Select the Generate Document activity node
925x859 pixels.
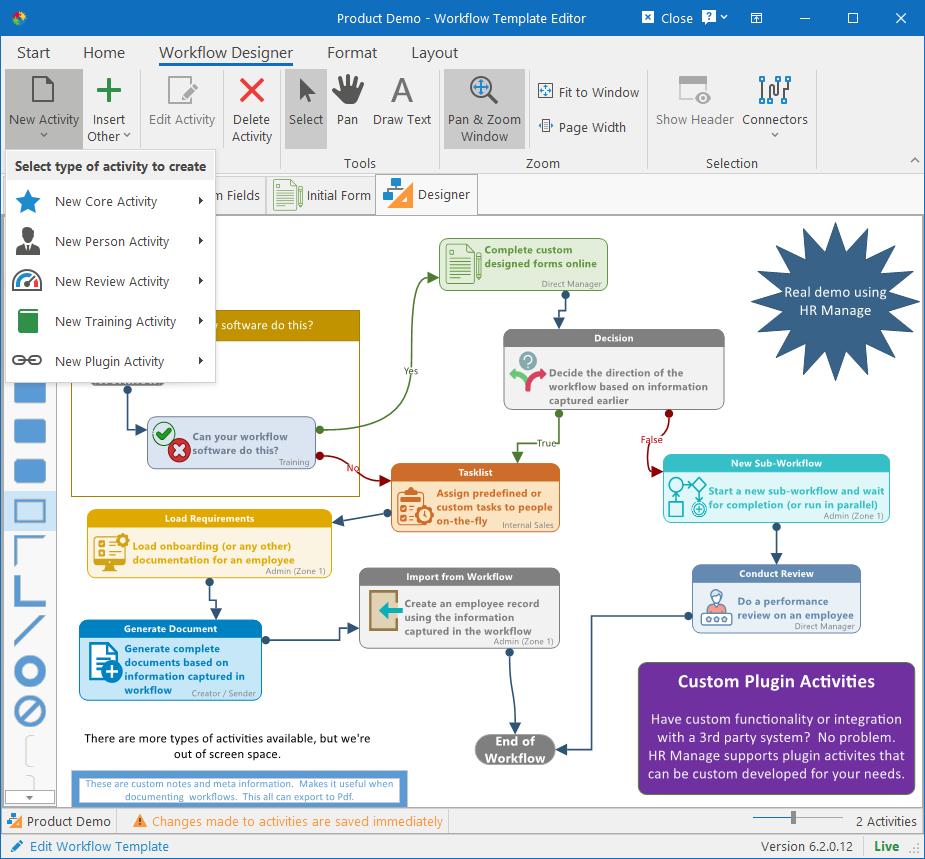[x=170, y=660]
